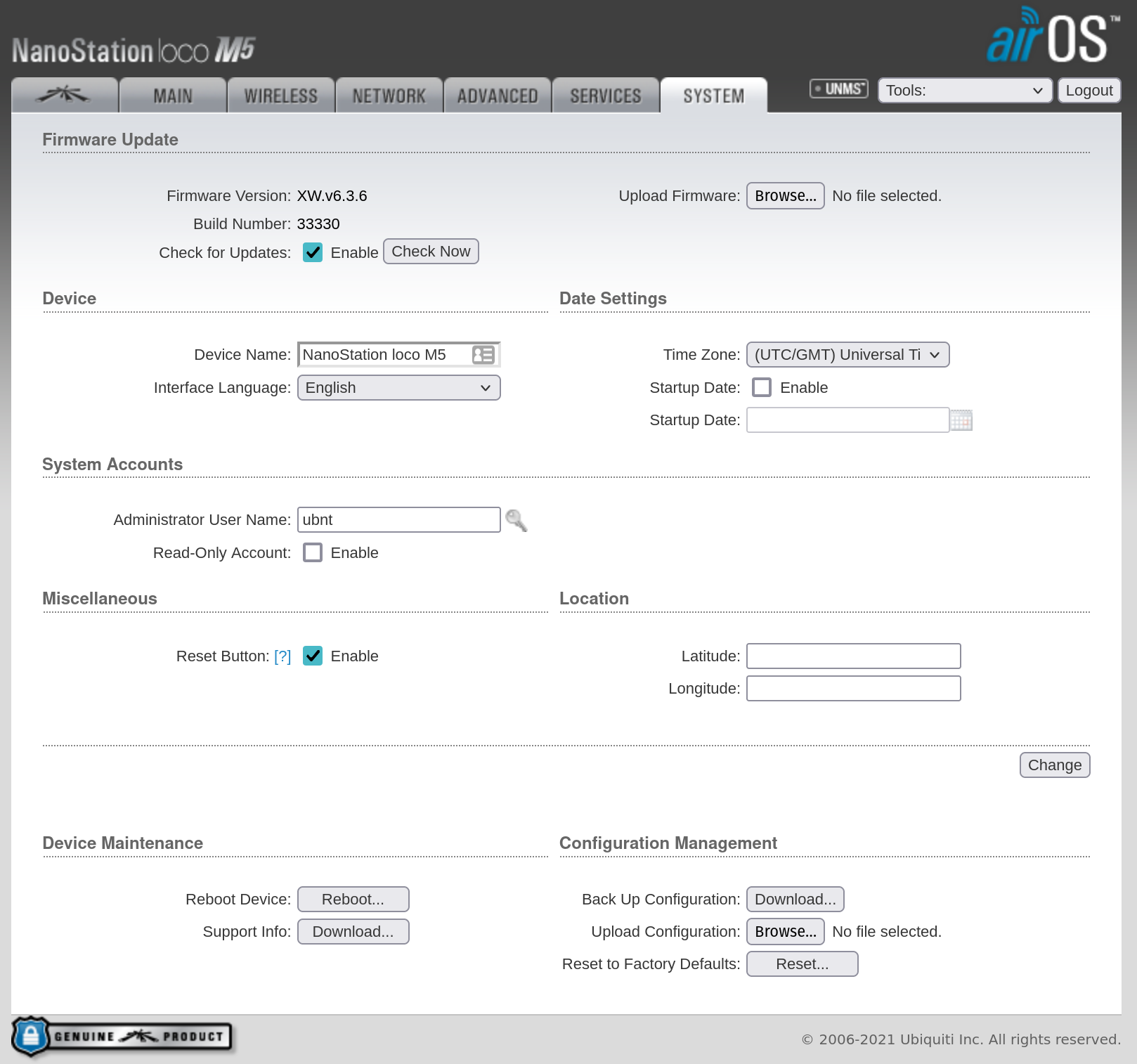
Task: Click the Genuine Product badge
Action: (122, 1036)
